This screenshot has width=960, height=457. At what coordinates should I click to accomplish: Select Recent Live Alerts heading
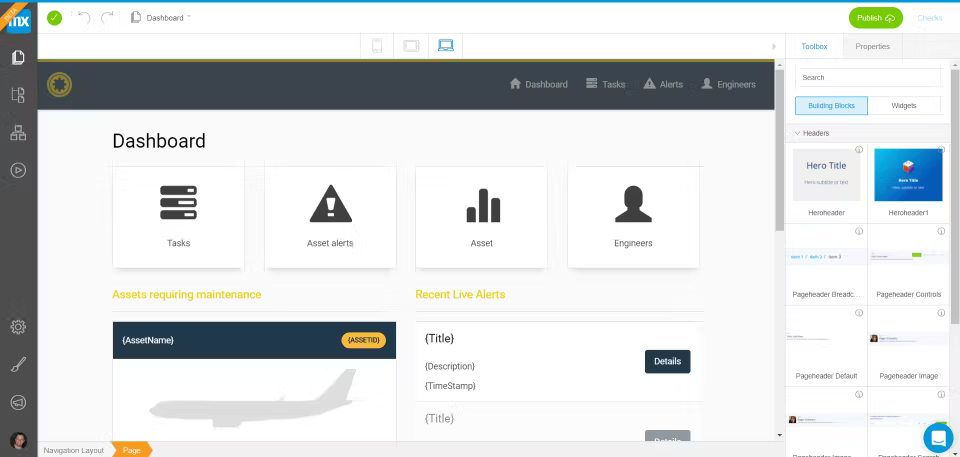460,295
